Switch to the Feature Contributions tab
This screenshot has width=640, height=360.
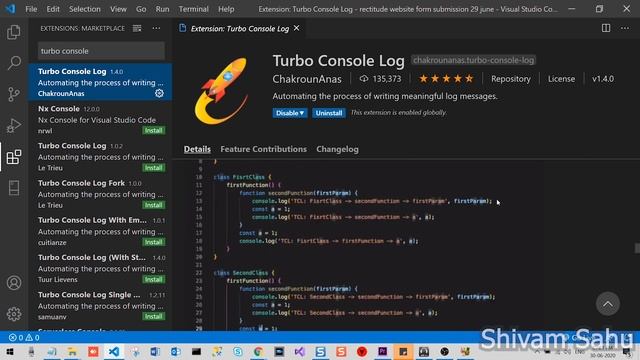pos(263,149)
